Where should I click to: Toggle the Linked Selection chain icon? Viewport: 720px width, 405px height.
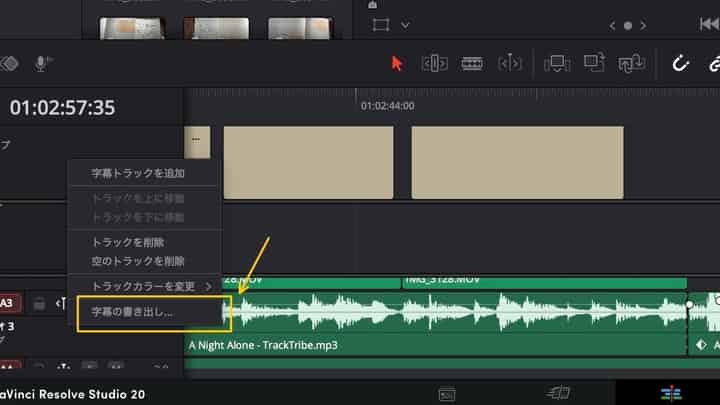click(714, 63)
